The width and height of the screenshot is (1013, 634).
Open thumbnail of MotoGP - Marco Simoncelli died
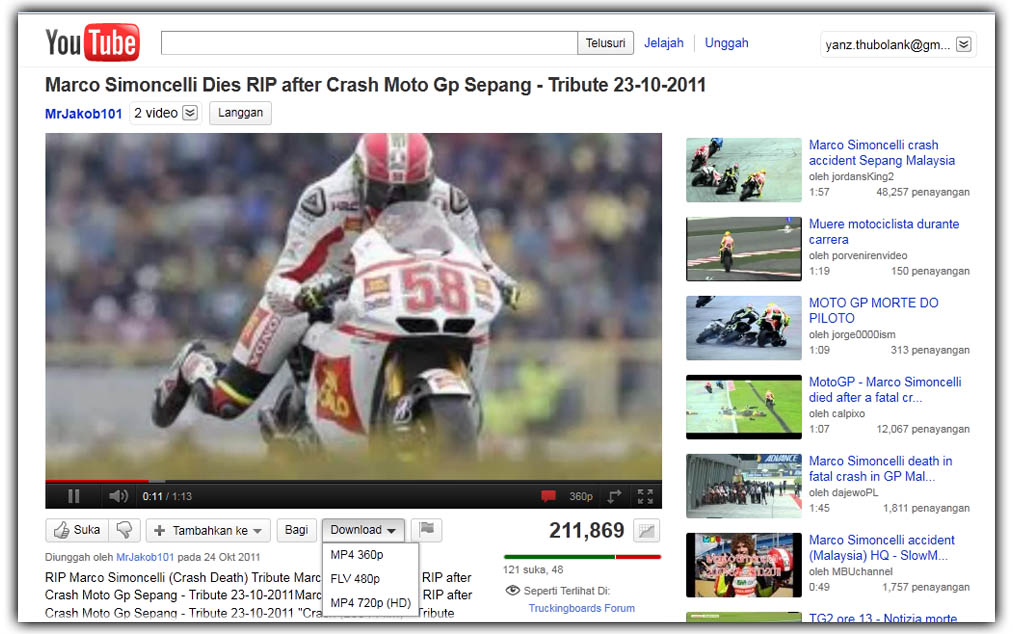tap(744, 407)
